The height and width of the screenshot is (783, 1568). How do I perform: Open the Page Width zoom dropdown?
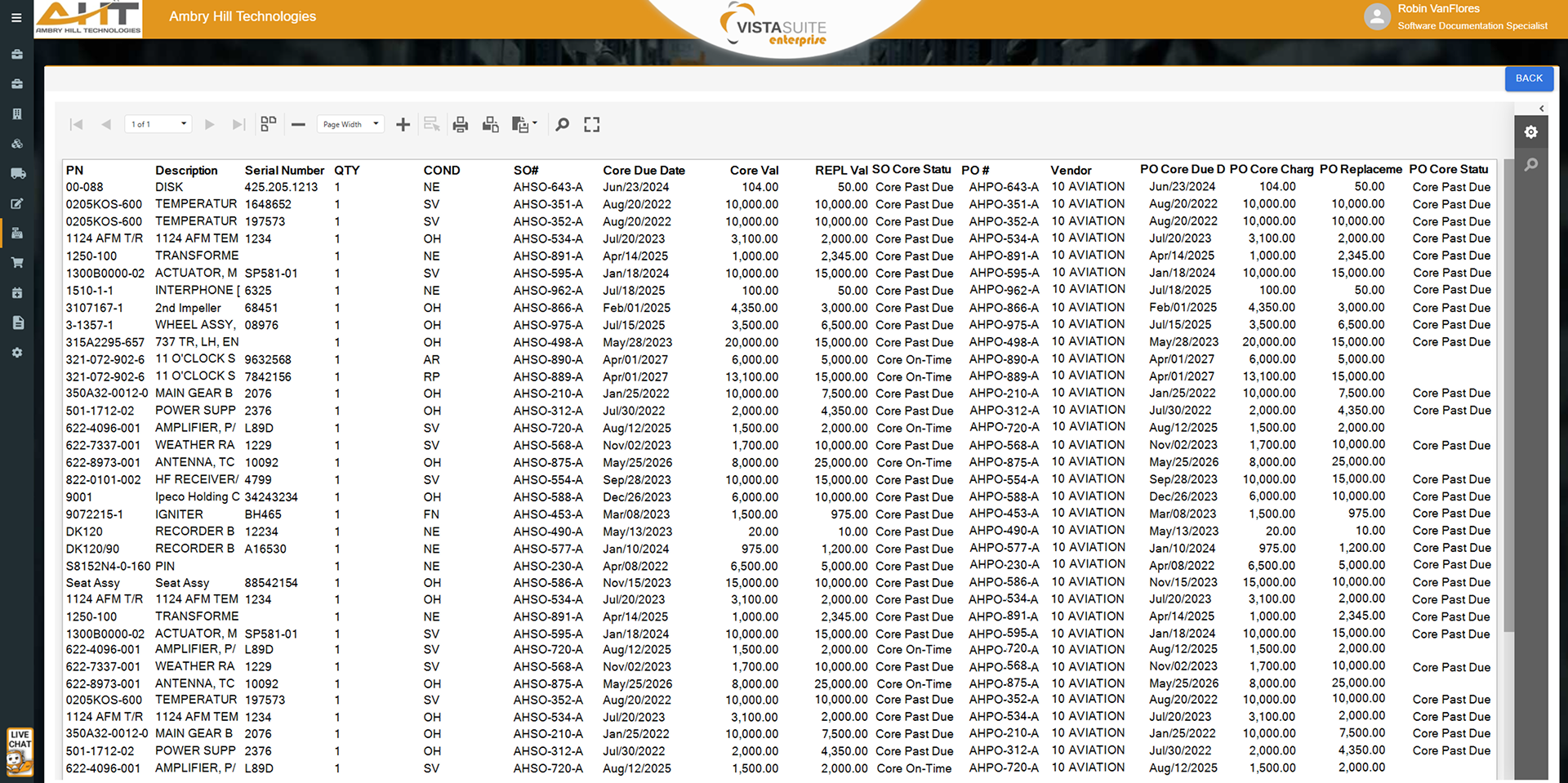click(351, 124)
